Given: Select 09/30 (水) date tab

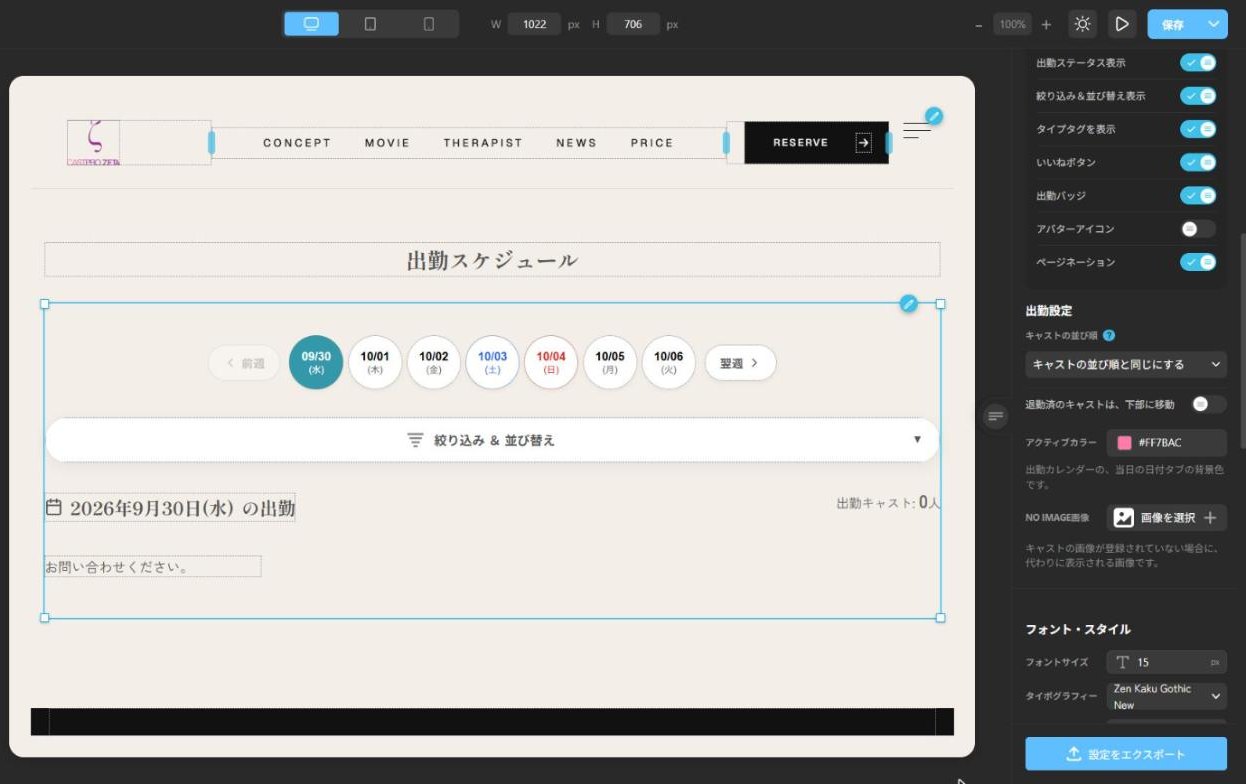Looking at the screenshot, I should (x=316, y=362).
